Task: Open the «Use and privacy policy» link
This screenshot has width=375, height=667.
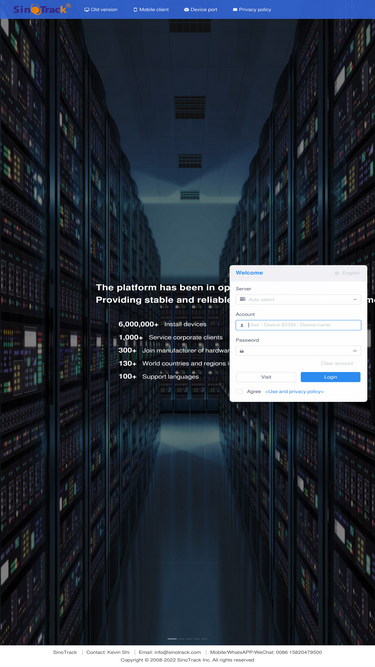Action: click(x=294, y=391)
